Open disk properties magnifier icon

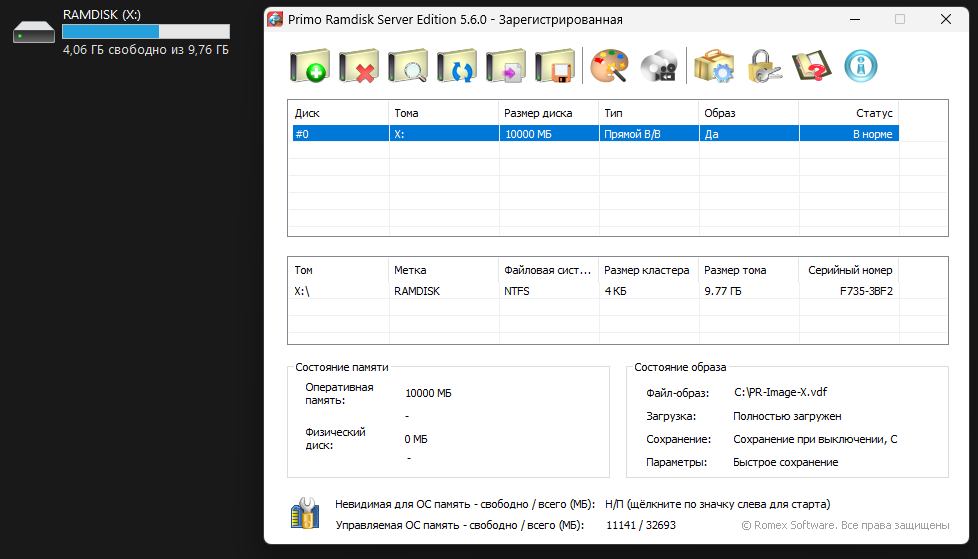click(408, 67)
